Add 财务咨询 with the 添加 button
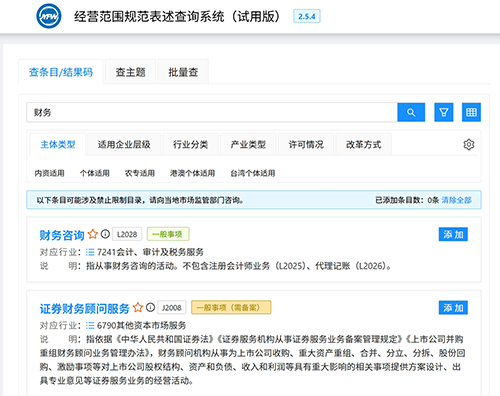Image resolution: width=500 pixels, height=396 pixels. [453, 234]
